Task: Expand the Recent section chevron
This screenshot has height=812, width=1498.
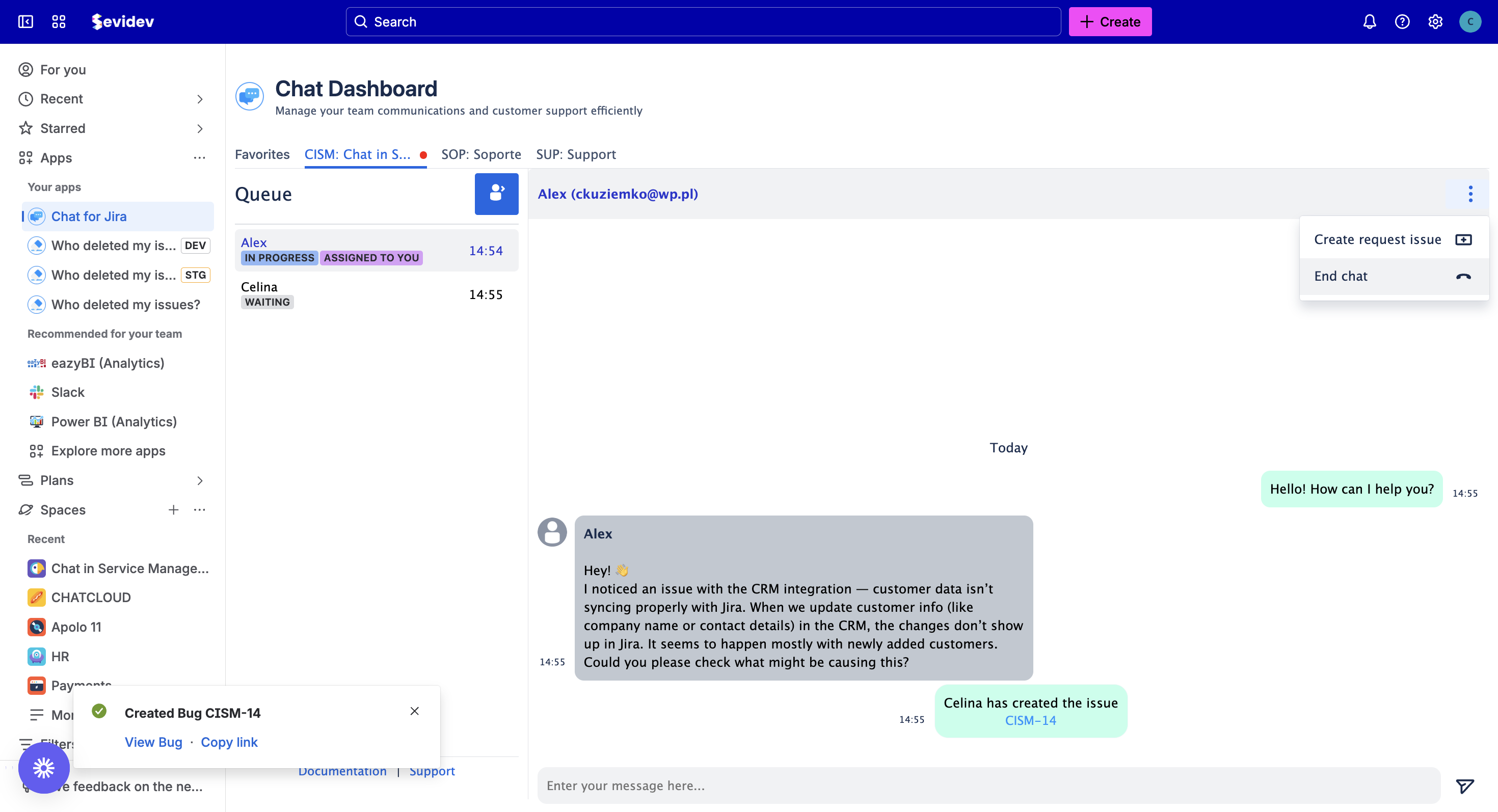Action: (x=200, y=99)
